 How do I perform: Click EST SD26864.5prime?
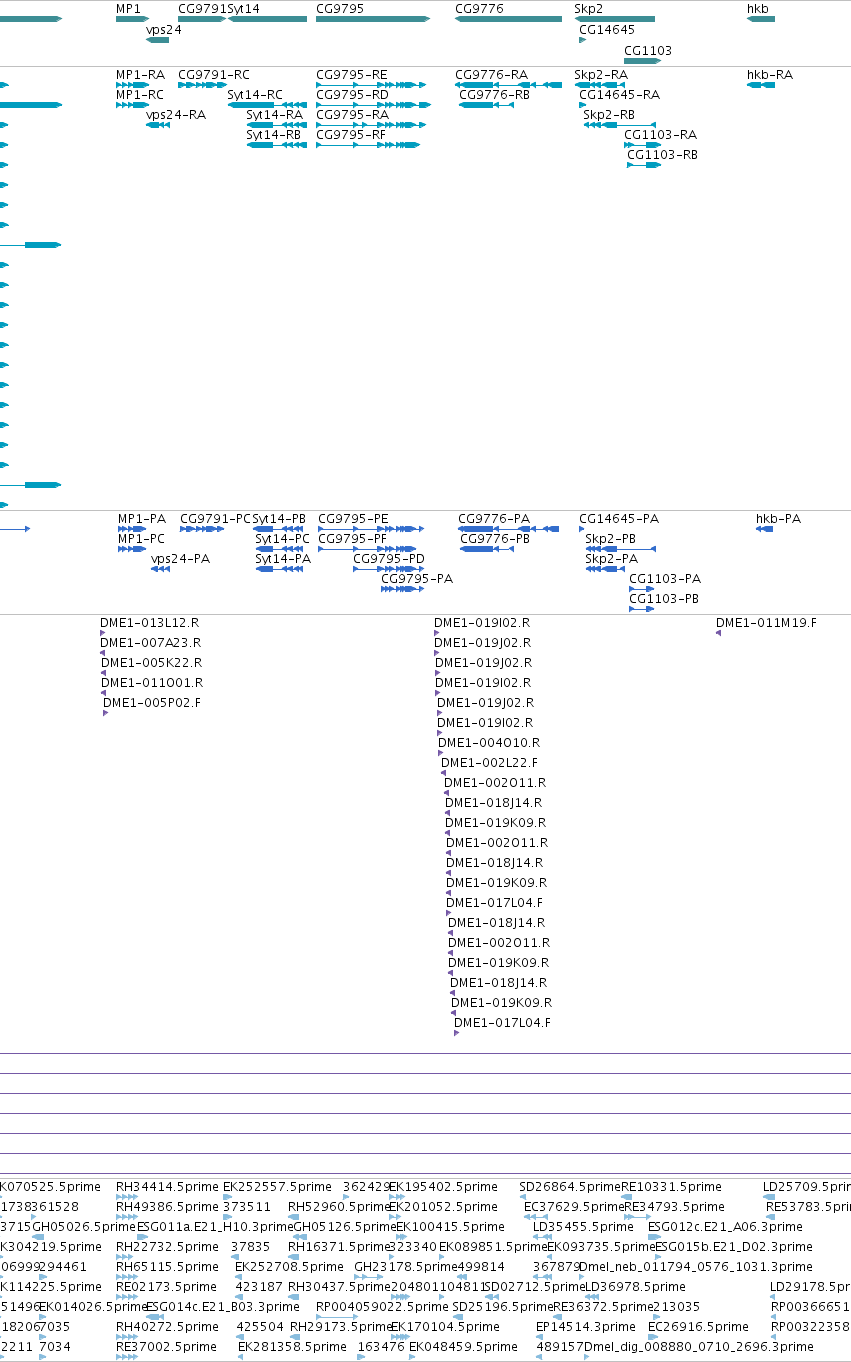click(570, 1187)
